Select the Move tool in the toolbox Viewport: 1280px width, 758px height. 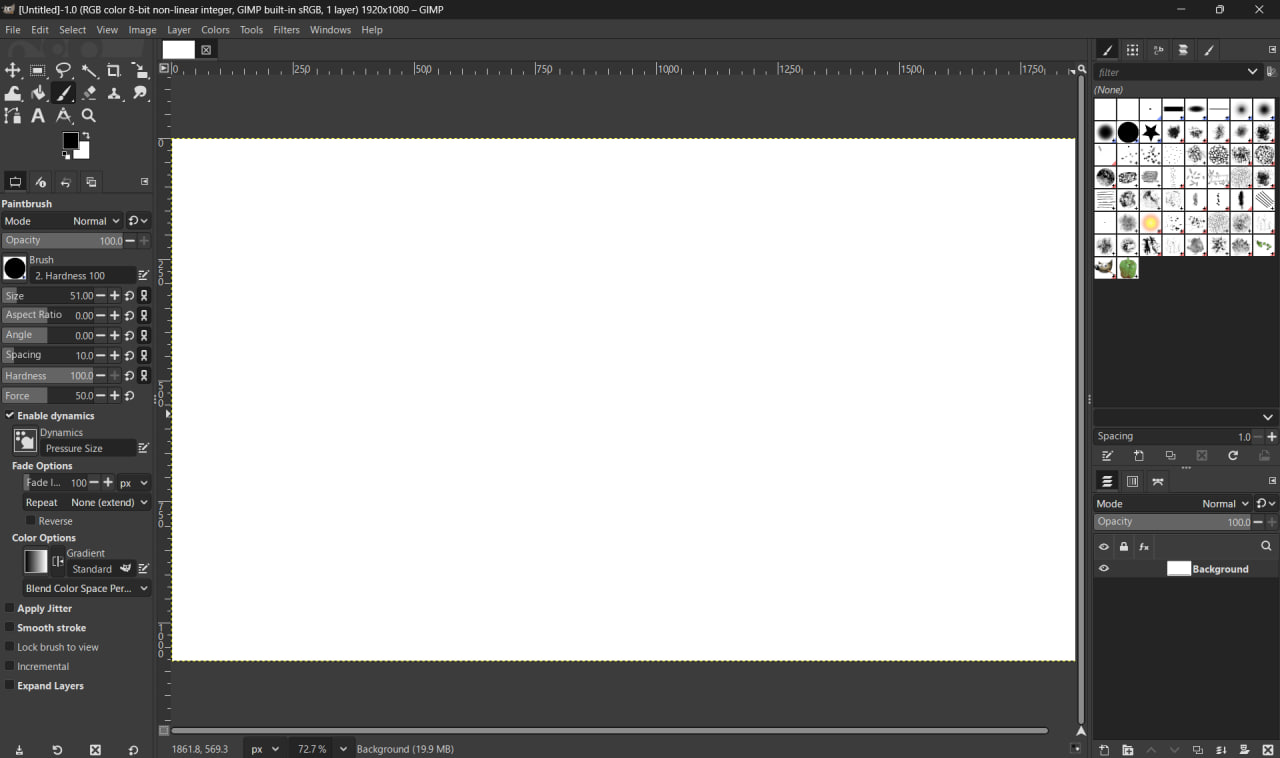coord(13,70)
